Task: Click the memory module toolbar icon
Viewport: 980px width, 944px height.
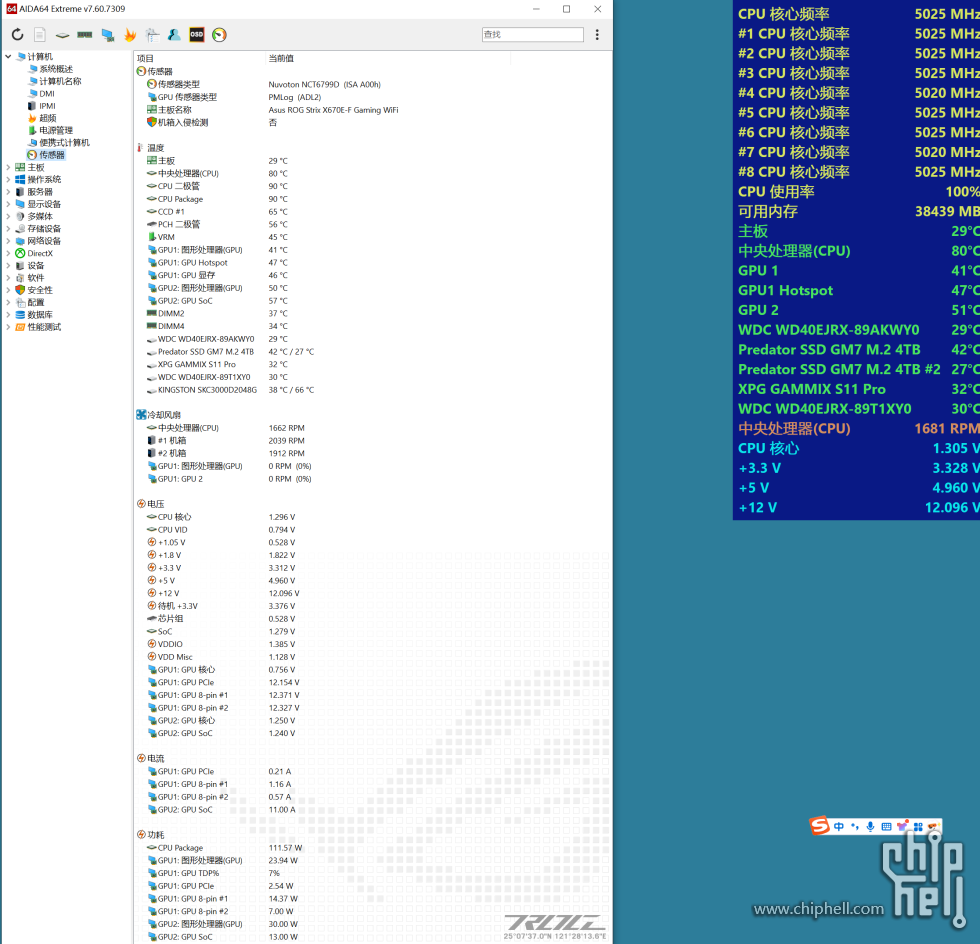Action: click(x=85, y=35)
